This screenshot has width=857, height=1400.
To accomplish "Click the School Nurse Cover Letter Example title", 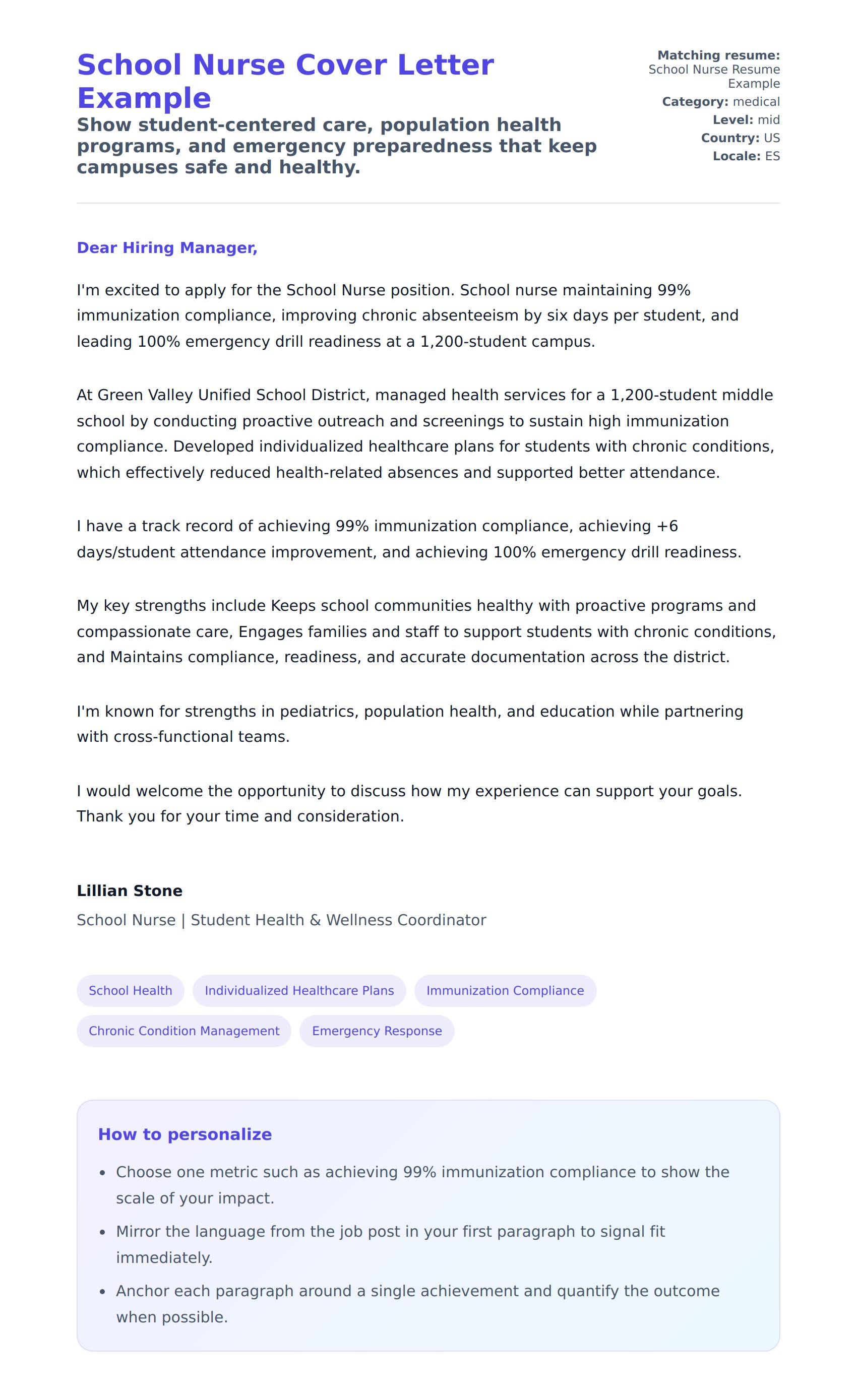I will [285, 81].
